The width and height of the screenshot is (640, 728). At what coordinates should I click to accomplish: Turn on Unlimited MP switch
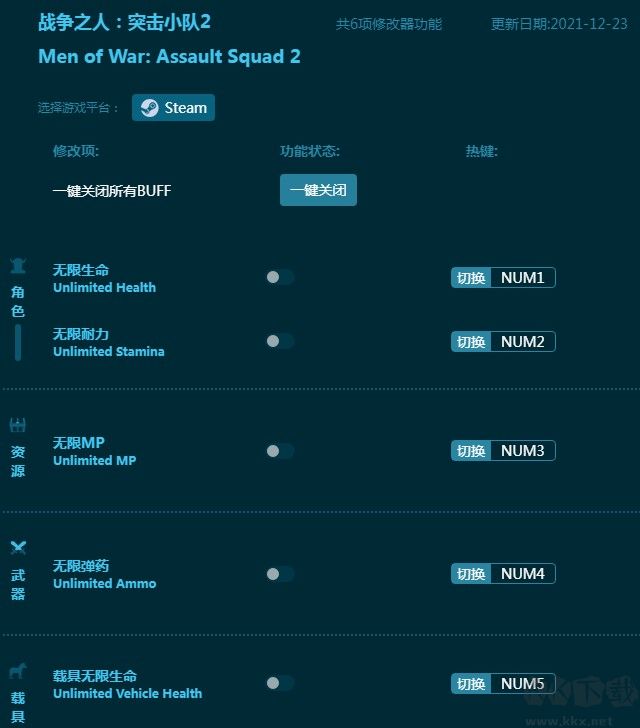click(279, 451)
